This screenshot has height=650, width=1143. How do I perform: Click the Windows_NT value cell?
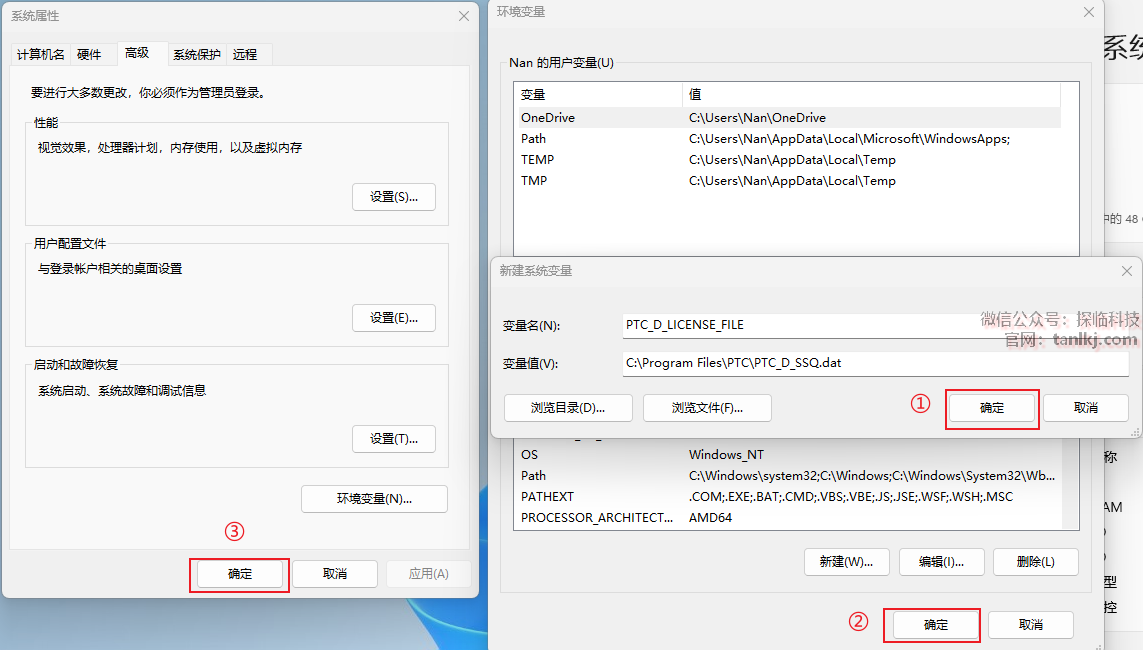(x=726, y=455)
